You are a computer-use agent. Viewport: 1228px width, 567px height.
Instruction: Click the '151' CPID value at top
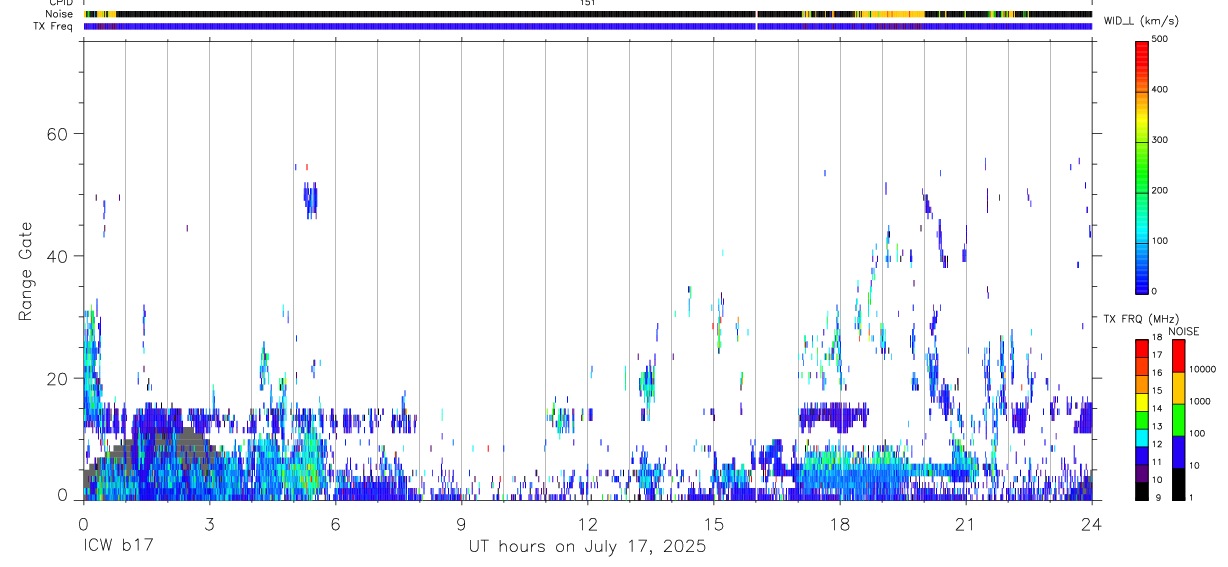point(587,3)
